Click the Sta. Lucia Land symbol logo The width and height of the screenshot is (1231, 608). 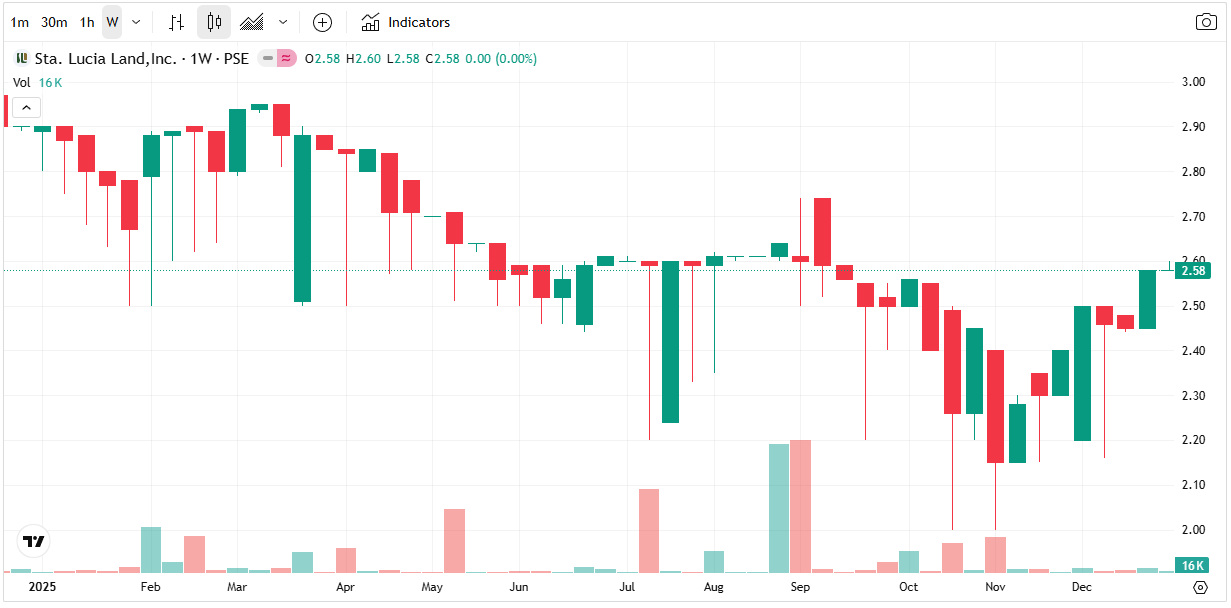21,59
